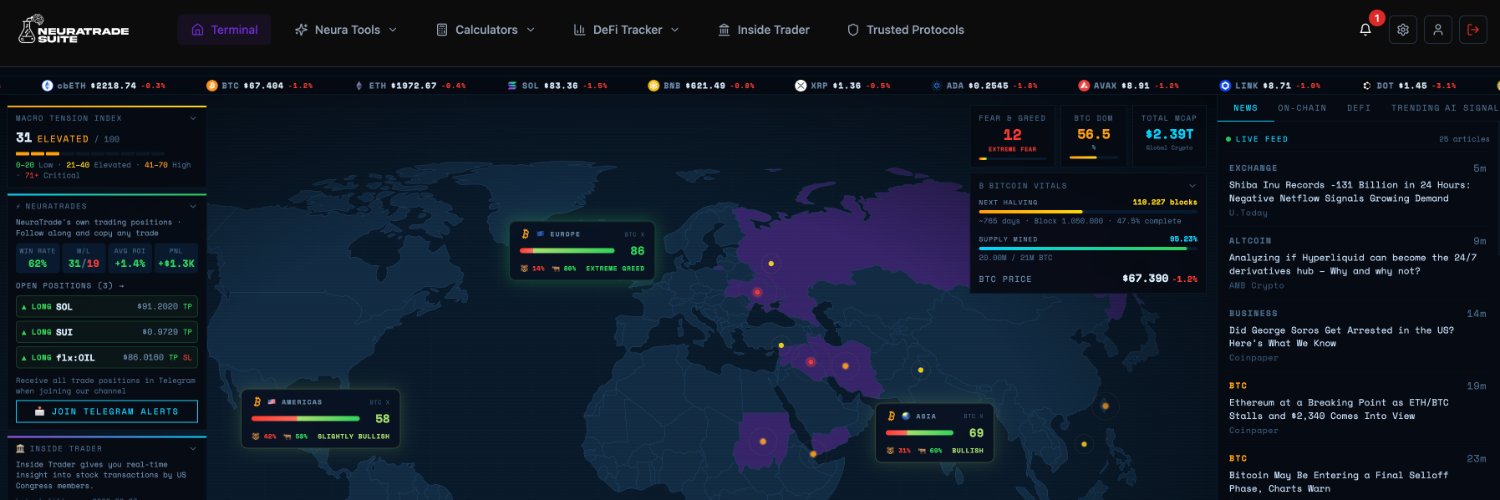Switch to the DeFi tab
Image resolution: width=1500 pixels, height=500 pixels.
click(1359, 108)
